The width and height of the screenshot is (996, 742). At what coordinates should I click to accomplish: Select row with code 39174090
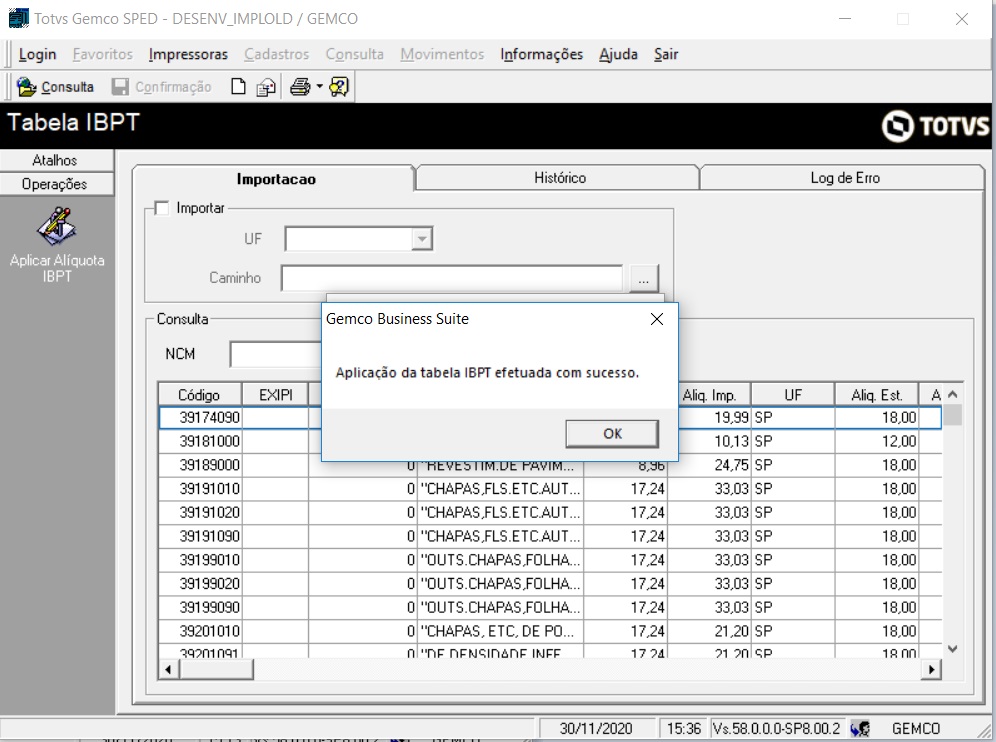[550, 417]
